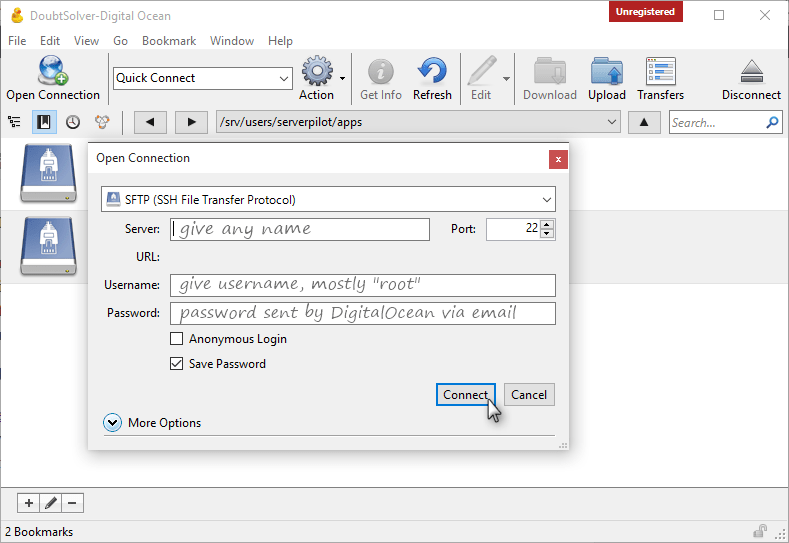Close the Open Connection dialog
Viewport: 789px width, 543px height.
(558, 160)
